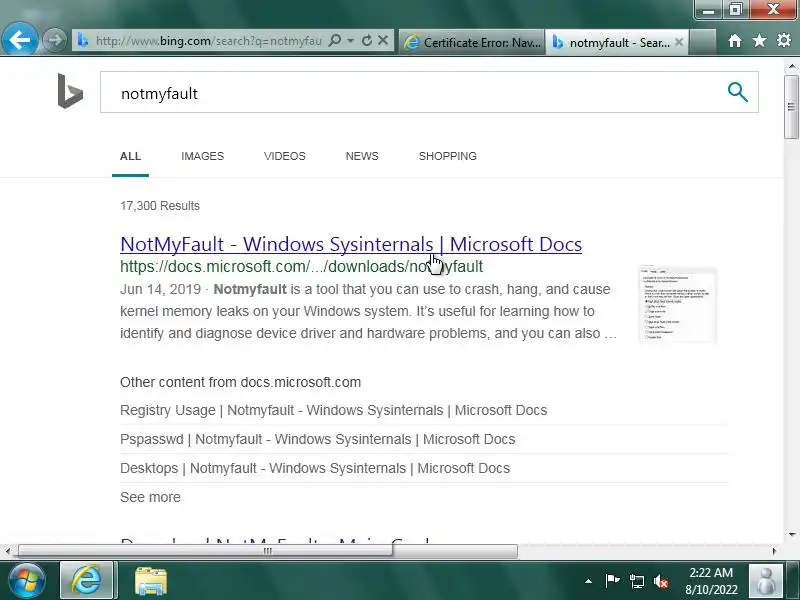Click the vertical scrollbar thumb
The height and width of the screenshot is (600, 800).
[x=792, y=107]
